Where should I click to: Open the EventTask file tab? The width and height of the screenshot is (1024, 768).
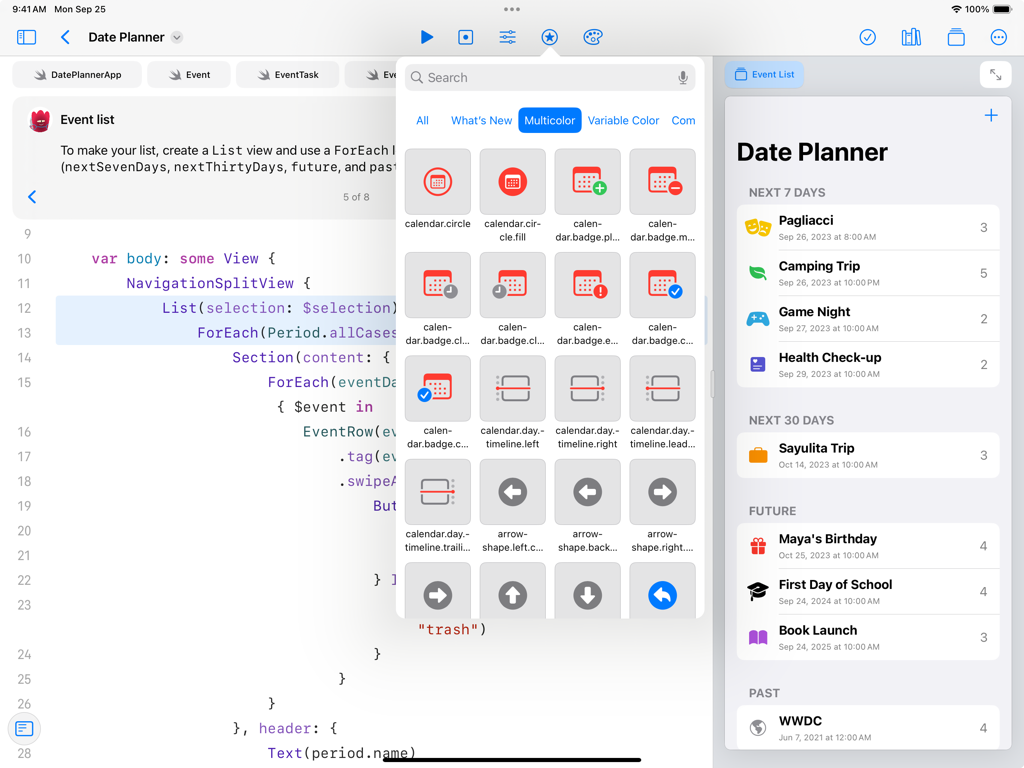click(287, 74)
